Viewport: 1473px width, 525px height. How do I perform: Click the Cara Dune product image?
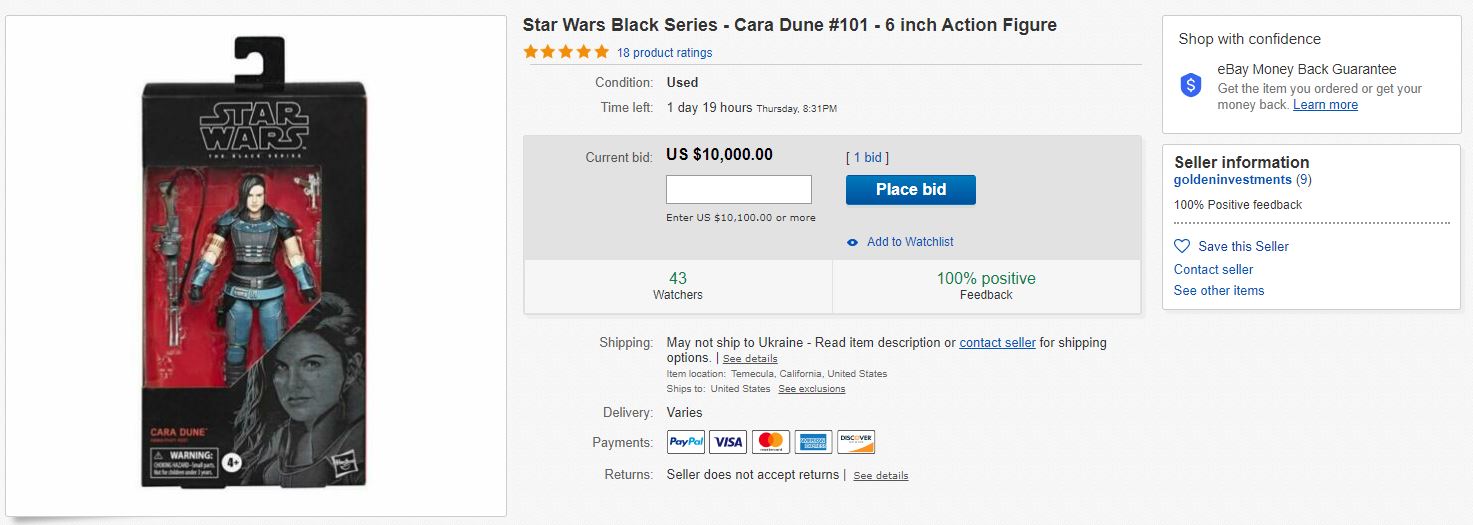(256, 265)
